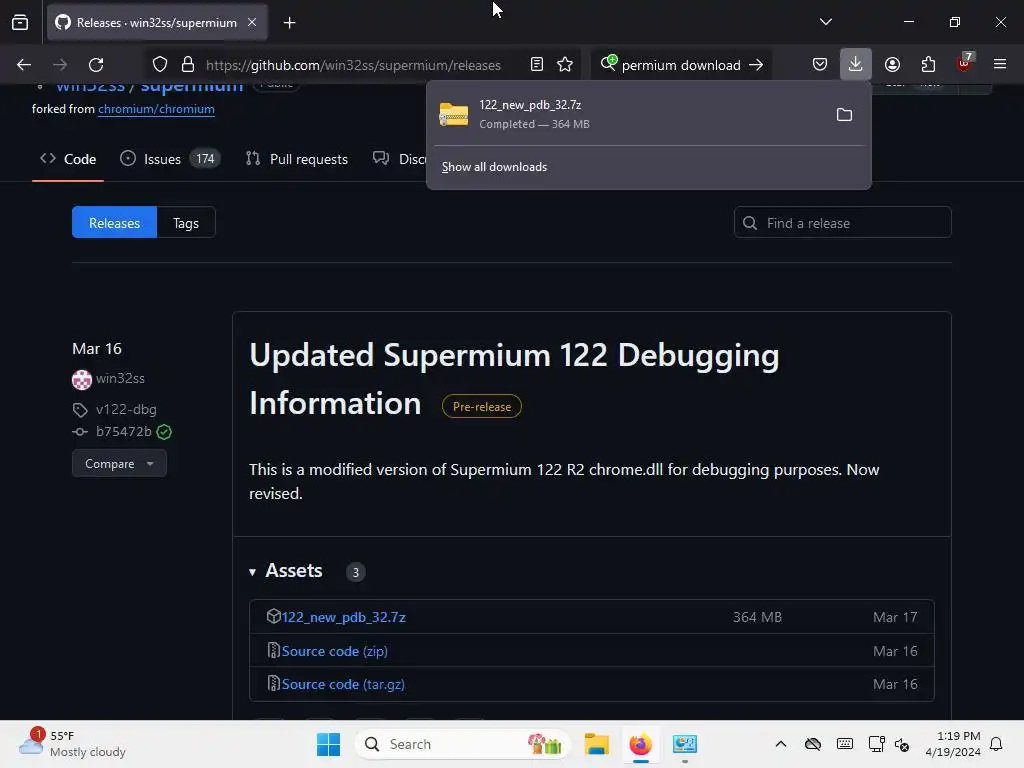Select the Releases button

(114, 223)
